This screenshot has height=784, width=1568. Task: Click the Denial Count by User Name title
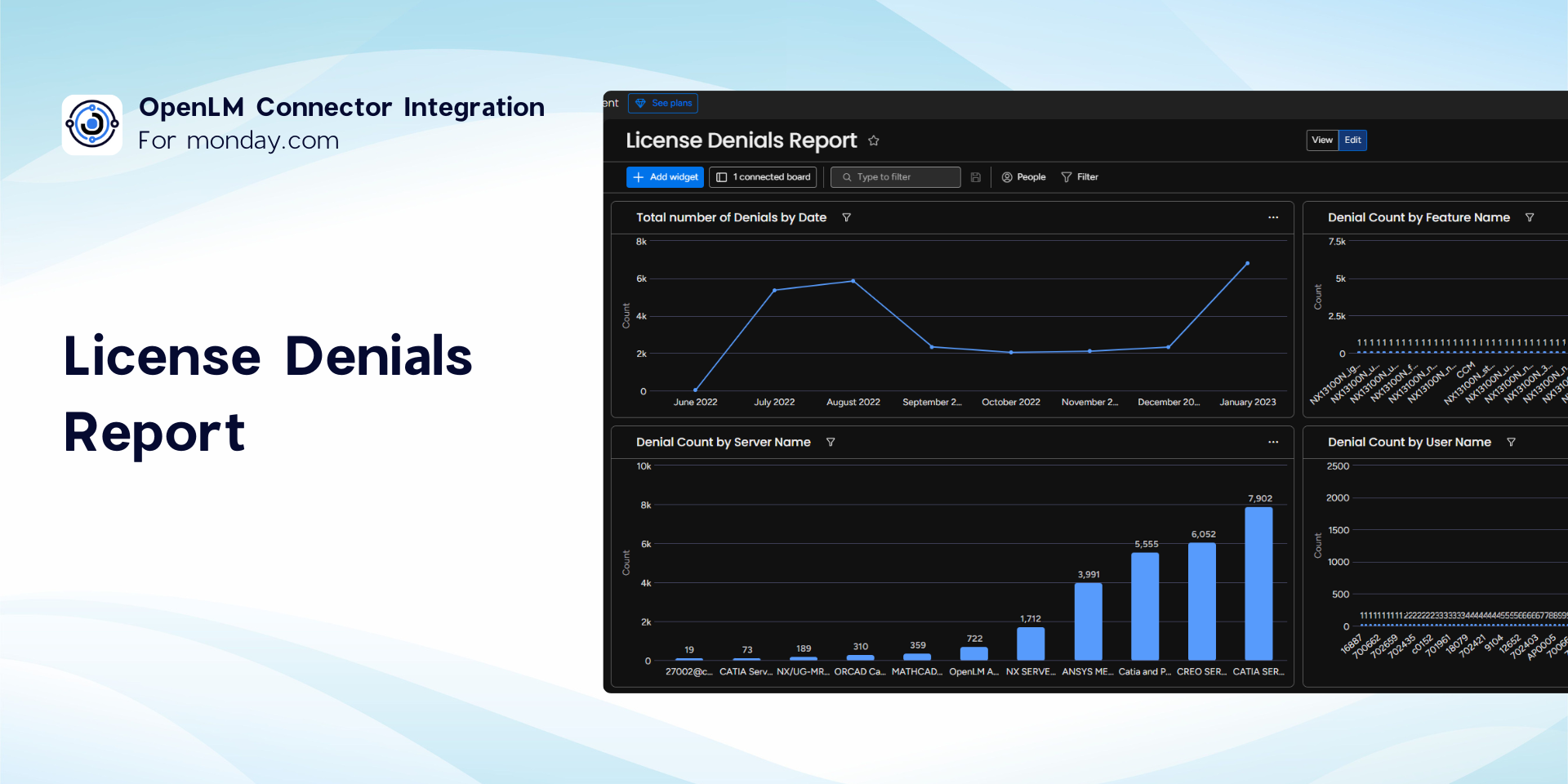pos(1410,442)
